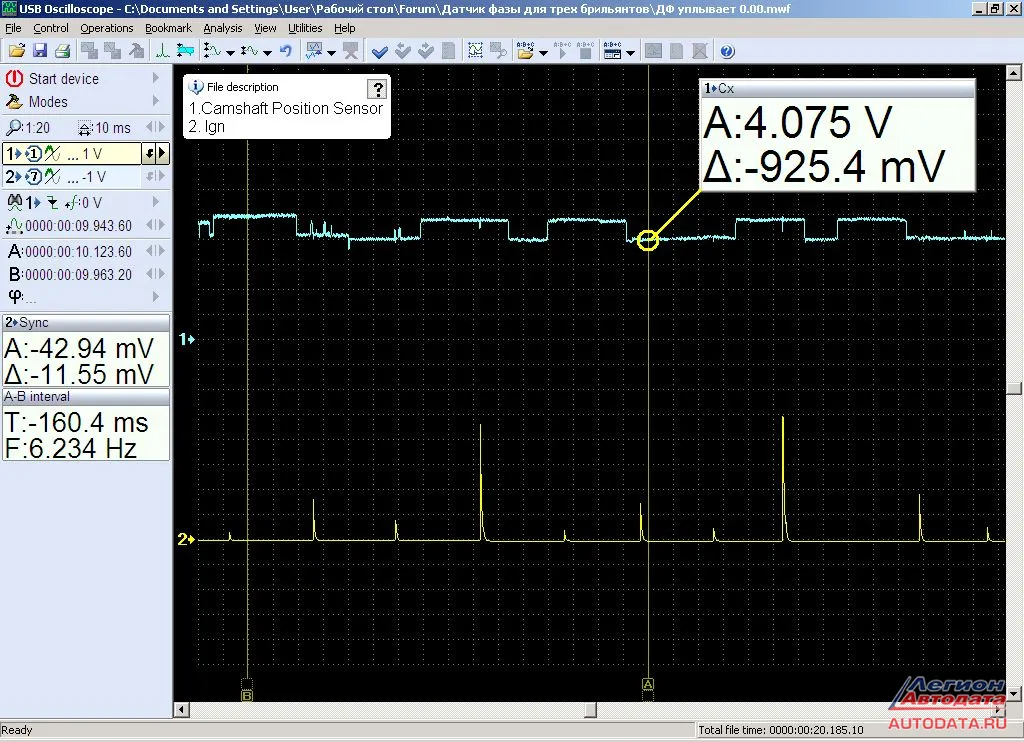Click the magnifier zoom 1:20 icon

pos(14,127)
